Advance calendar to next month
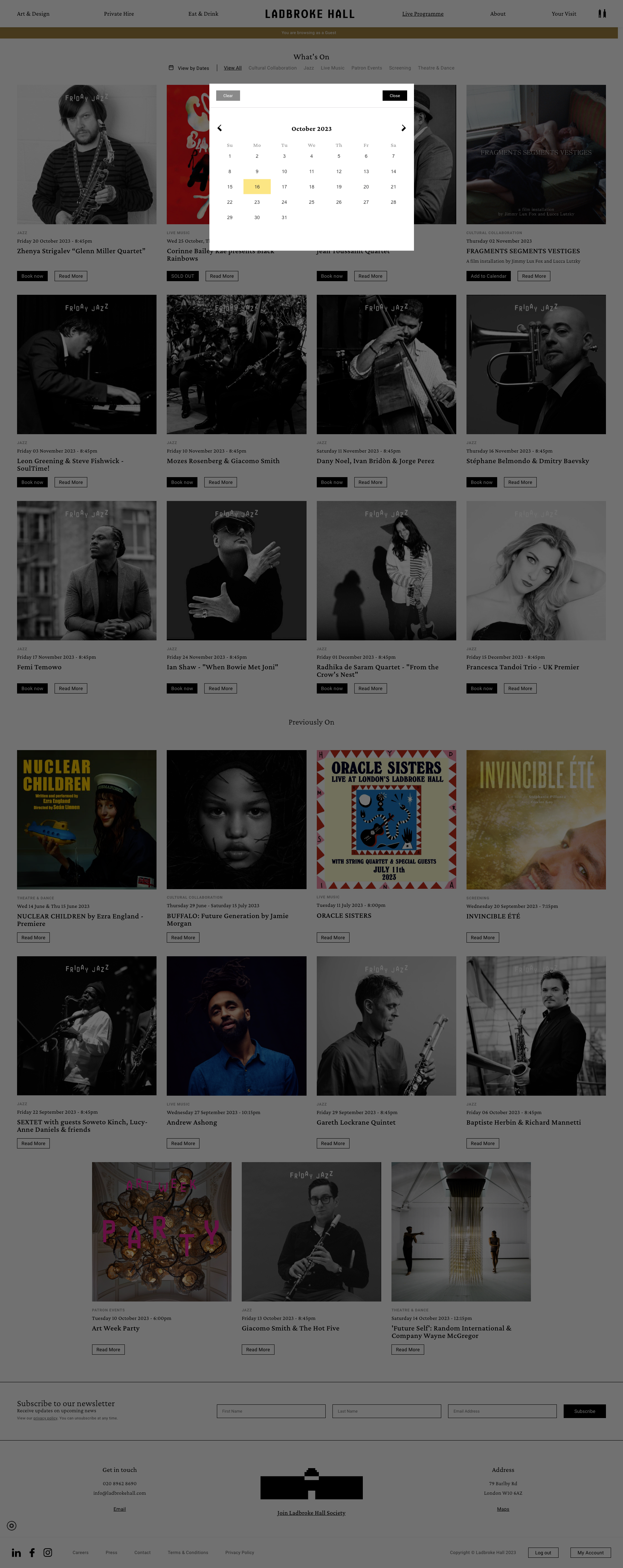The image size is (623, 1568). point(403,128)
